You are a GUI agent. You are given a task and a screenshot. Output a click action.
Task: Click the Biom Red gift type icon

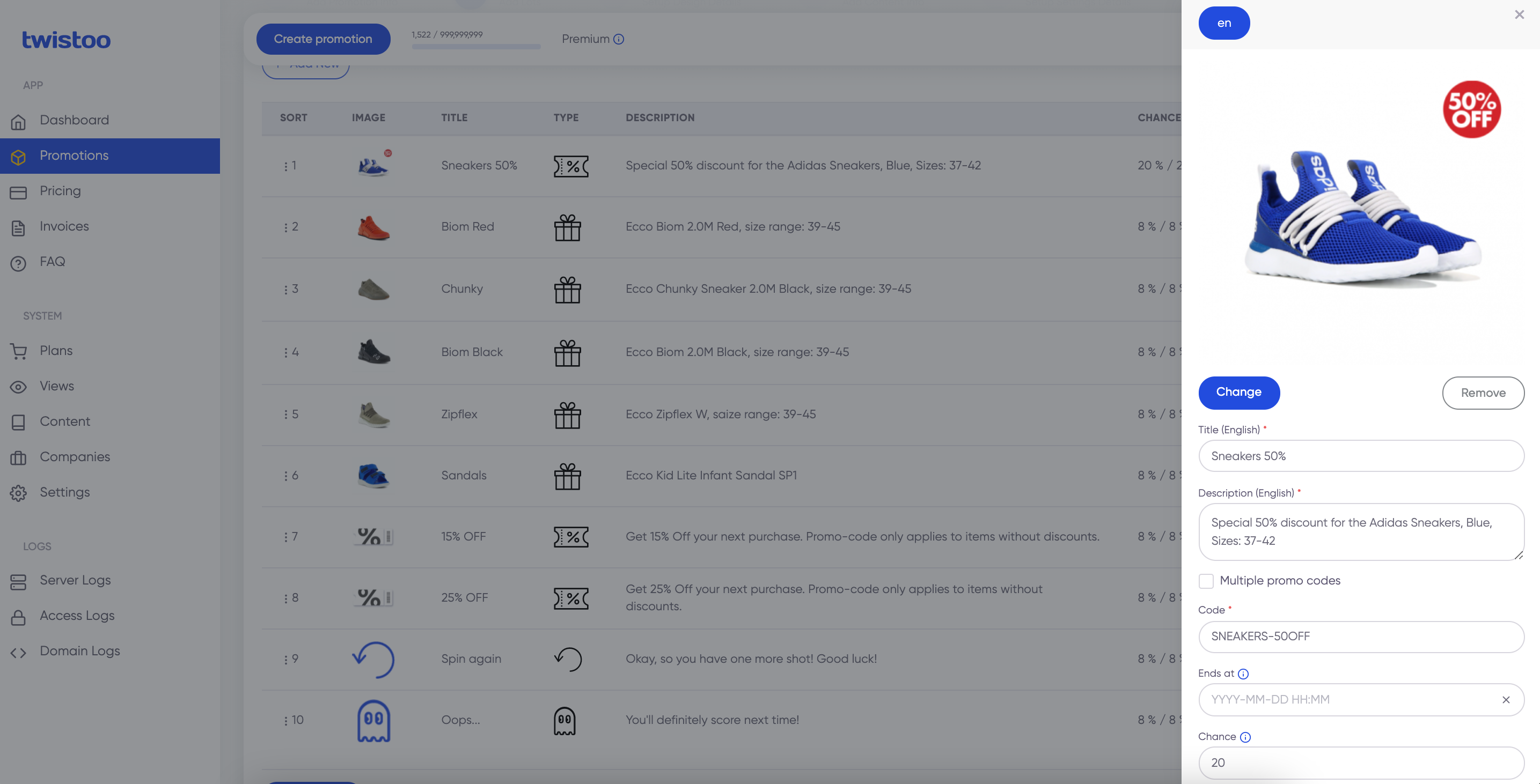pyautogui.click(x=567, y=228)
